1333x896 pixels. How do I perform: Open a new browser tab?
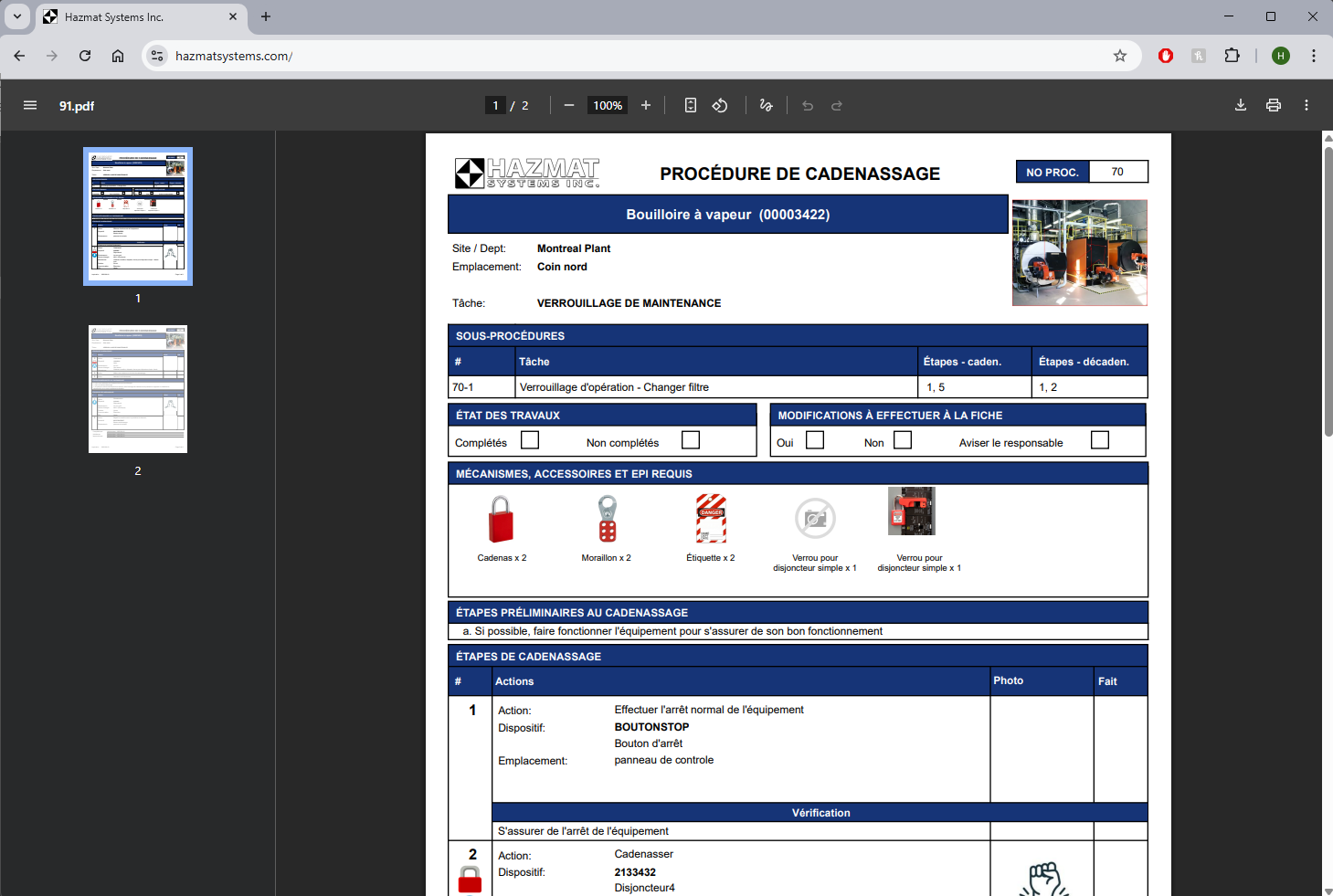click(x=266, y=16)
